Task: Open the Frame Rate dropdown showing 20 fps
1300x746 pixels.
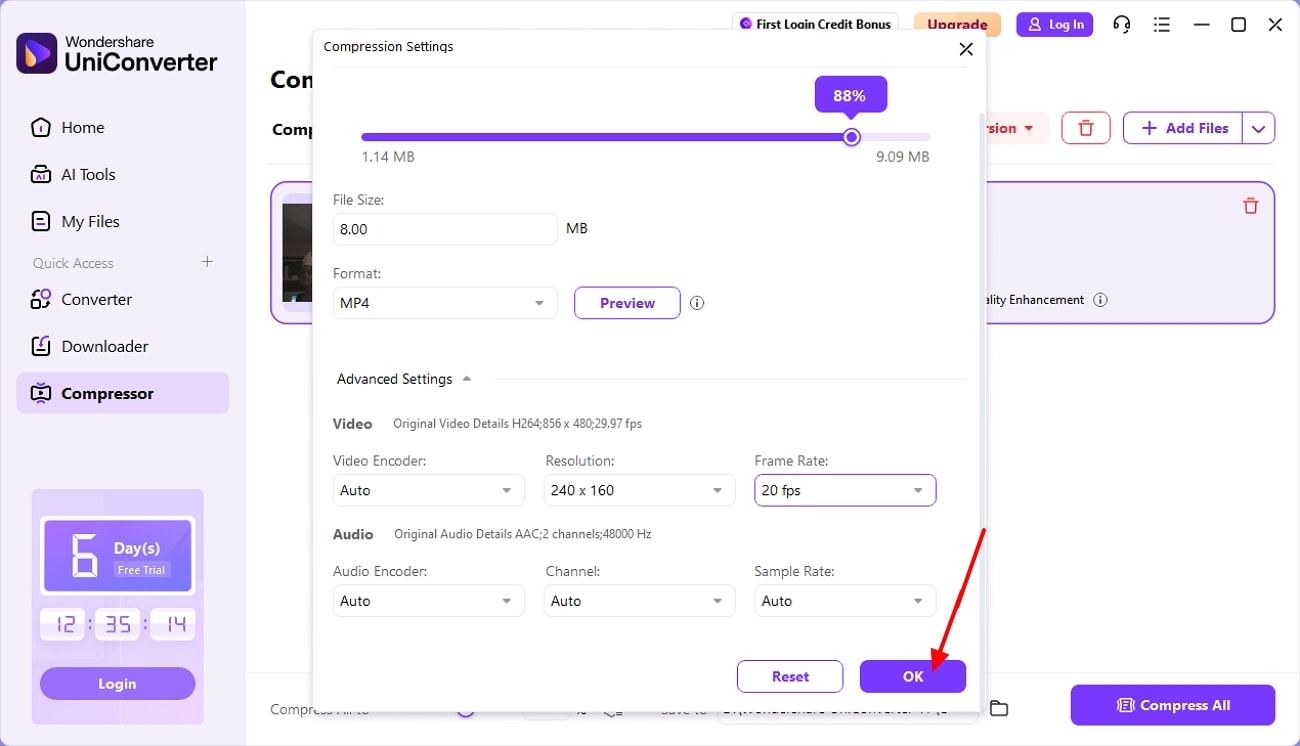Action: [x=845, y=491]
